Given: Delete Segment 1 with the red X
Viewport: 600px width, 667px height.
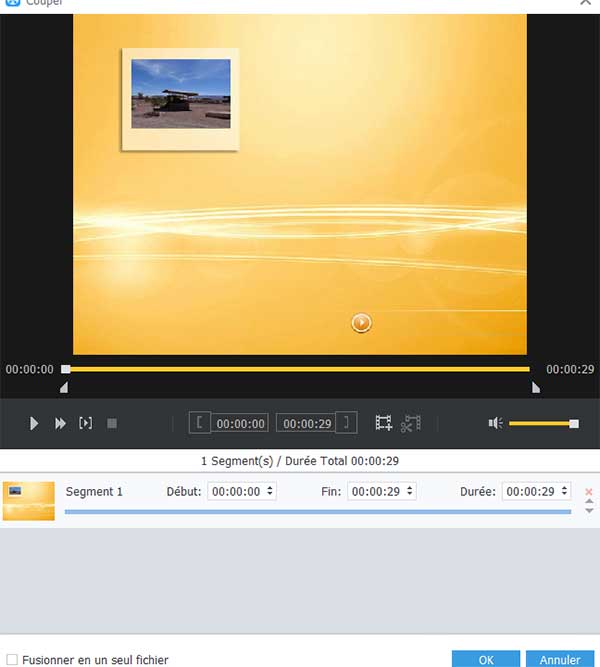Looking at the screenshot, I should pyautogui.click(x=588, y=492).
